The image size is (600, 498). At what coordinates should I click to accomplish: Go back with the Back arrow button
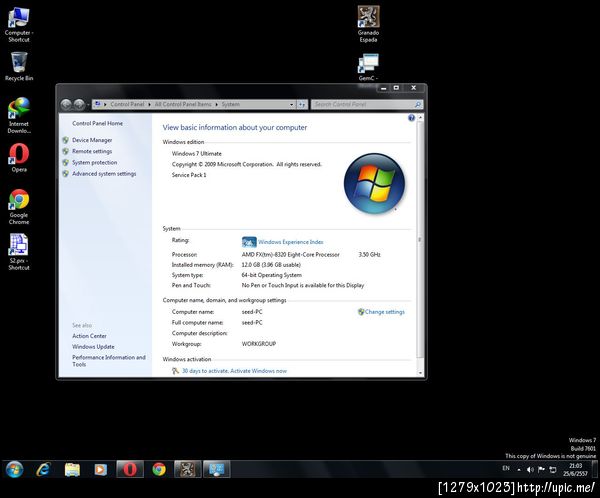click(x=66, y=104)
